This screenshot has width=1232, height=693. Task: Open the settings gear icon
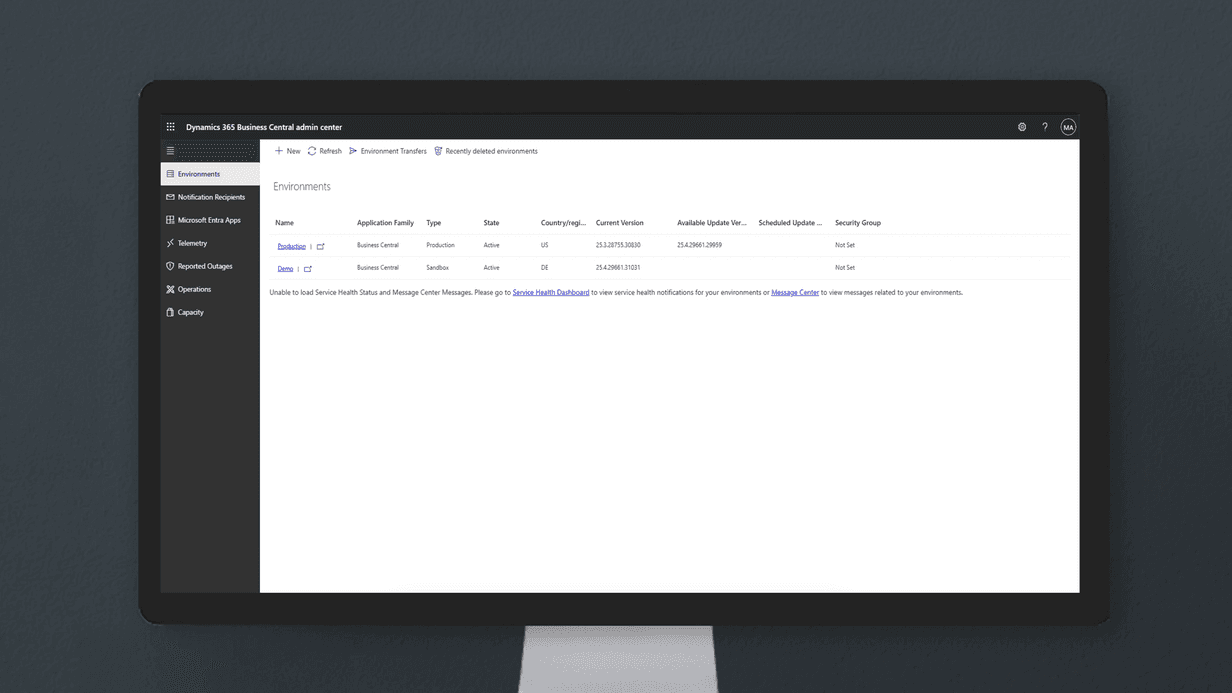[1022, 127]
